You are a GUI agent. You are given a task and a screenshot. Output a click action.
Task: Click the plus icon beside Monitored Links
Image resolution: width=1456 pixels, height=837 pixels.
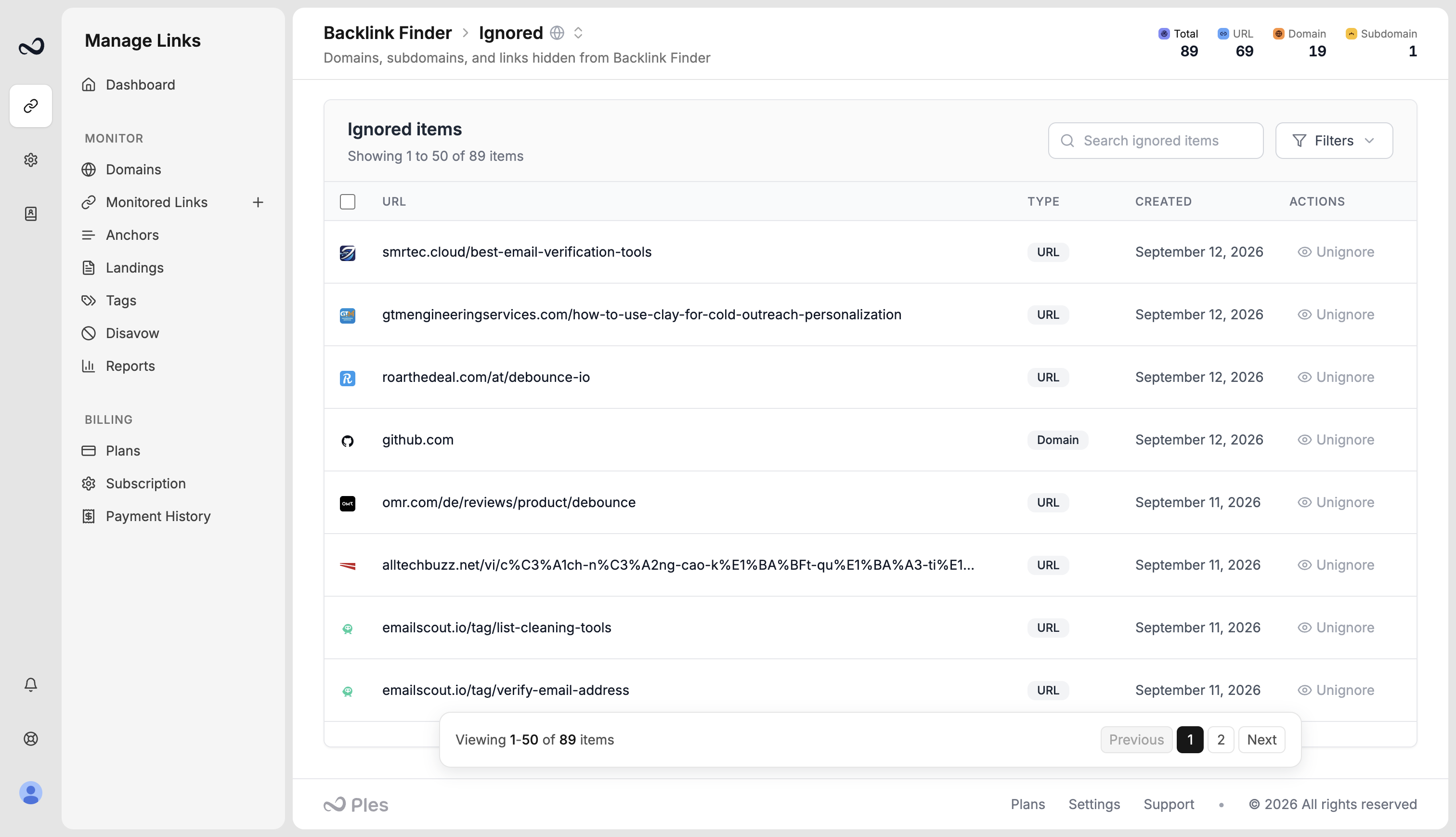[x=258, y=202]
